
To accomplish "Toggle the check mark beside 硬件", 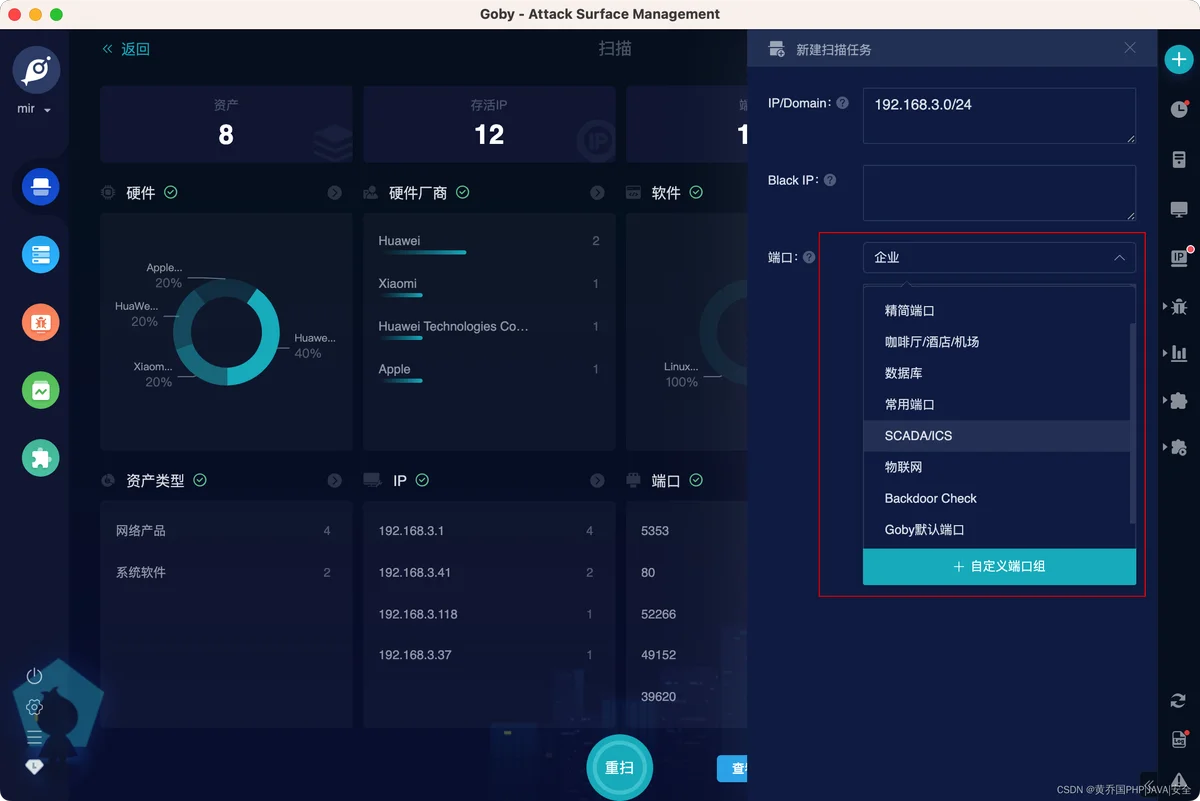I will (x=171, y=192).
